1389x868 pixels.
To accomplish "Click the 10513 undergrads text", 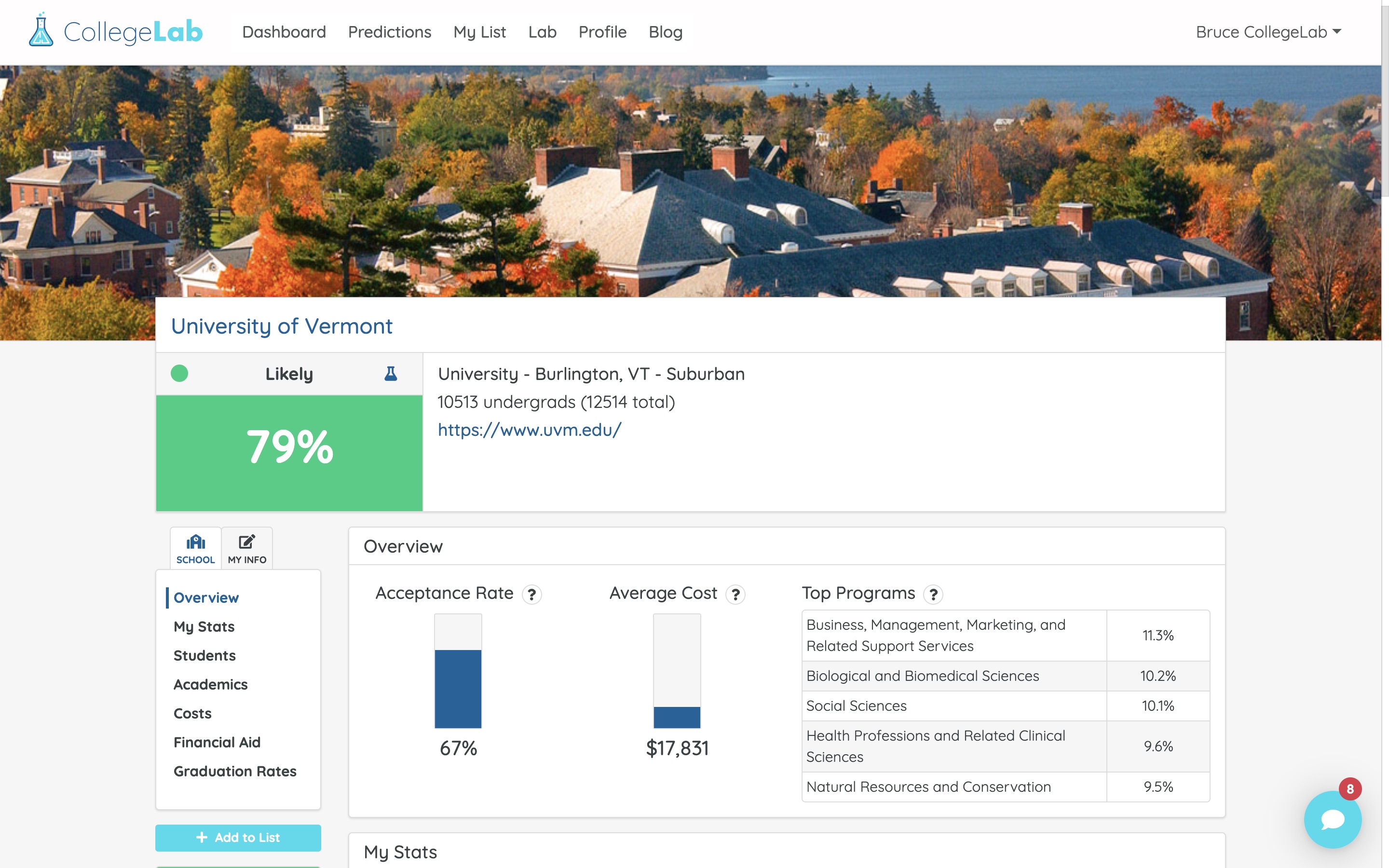I will 556,402.
